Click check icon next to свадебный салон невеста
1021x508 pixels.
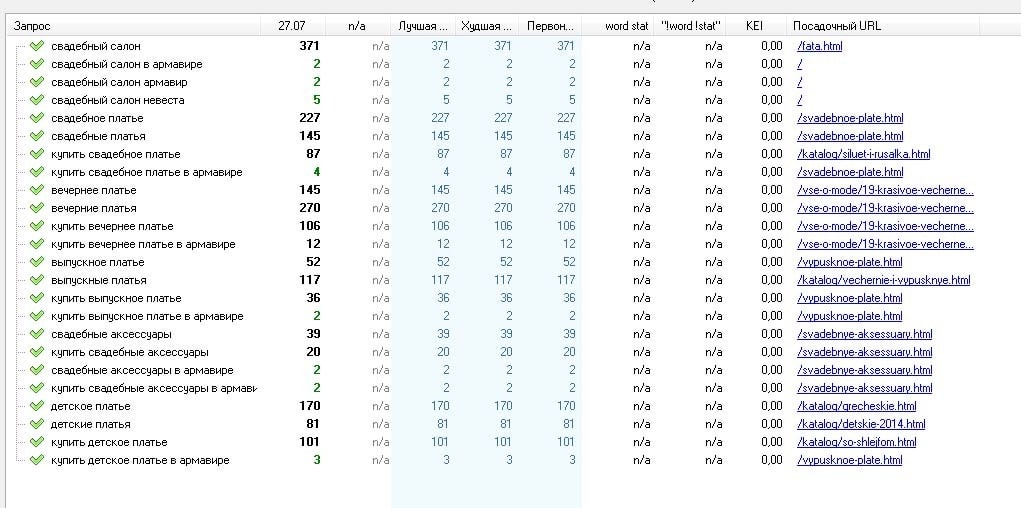pos(37,100)
